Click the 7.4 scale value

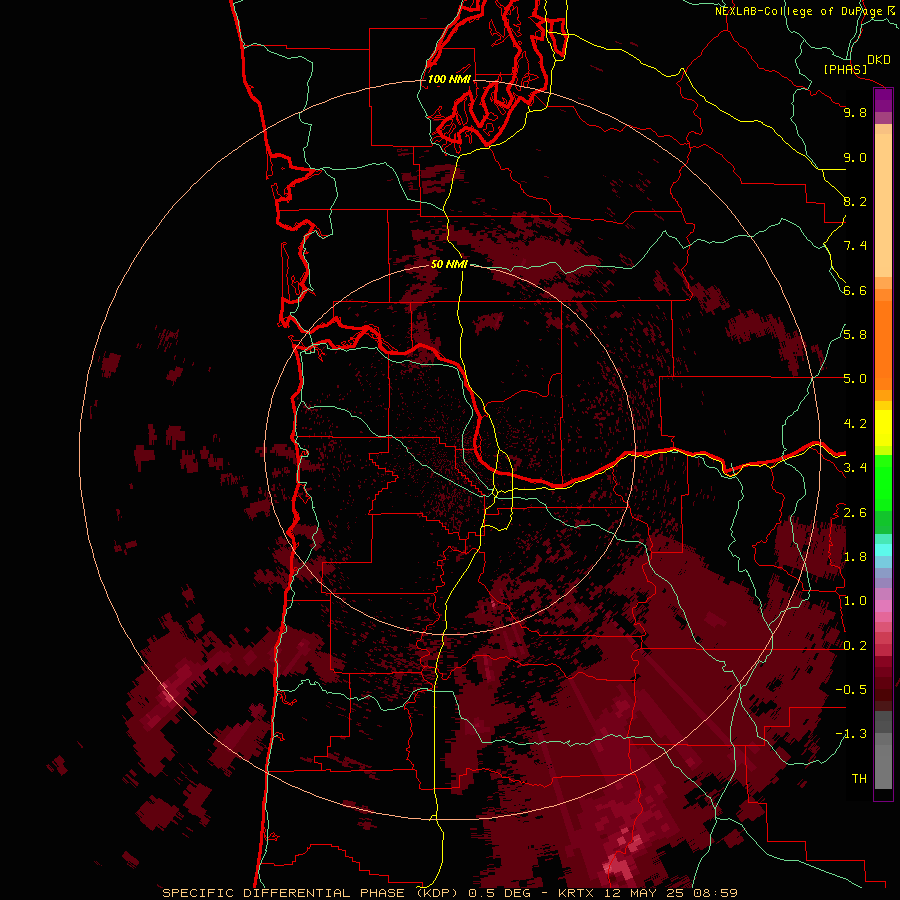click(x=855, y=246)
